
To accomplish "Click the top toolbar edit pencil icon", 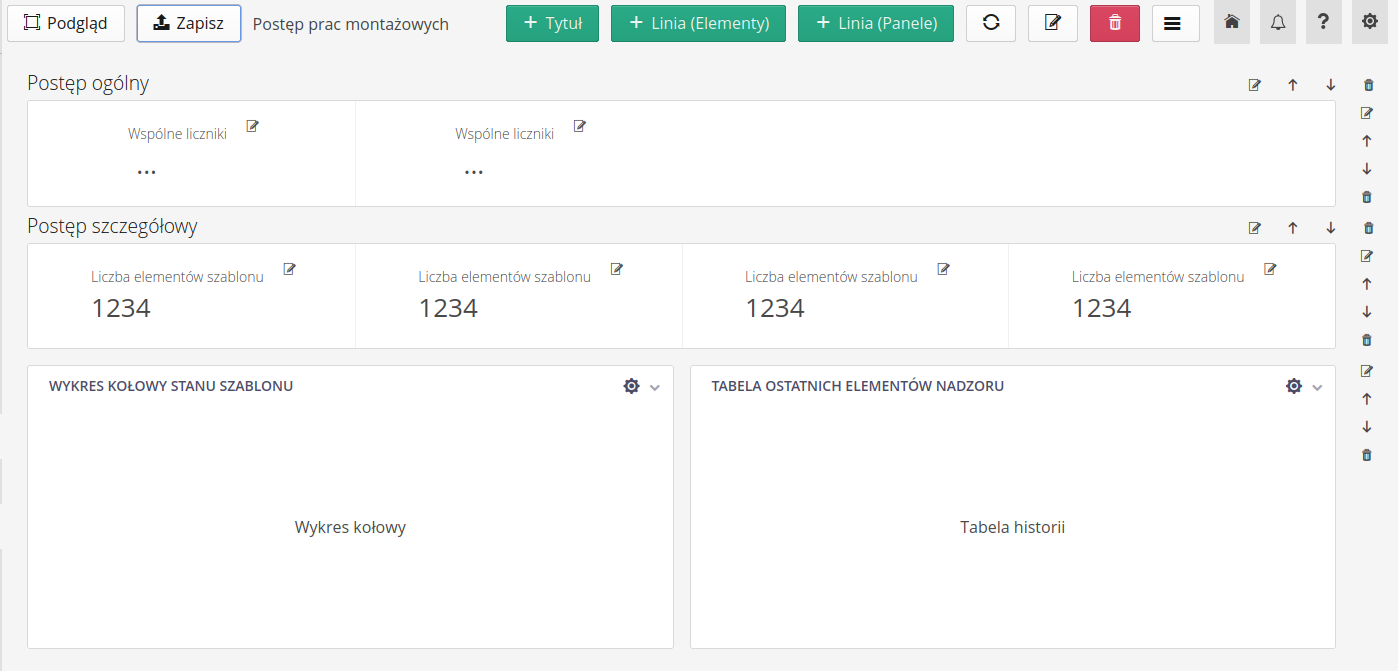I will 1052,23.
